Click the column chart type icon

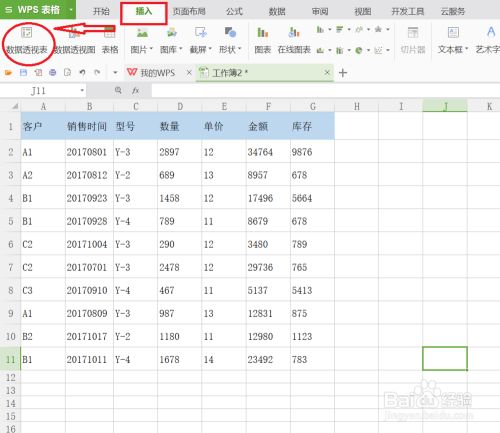coord(320,30)
